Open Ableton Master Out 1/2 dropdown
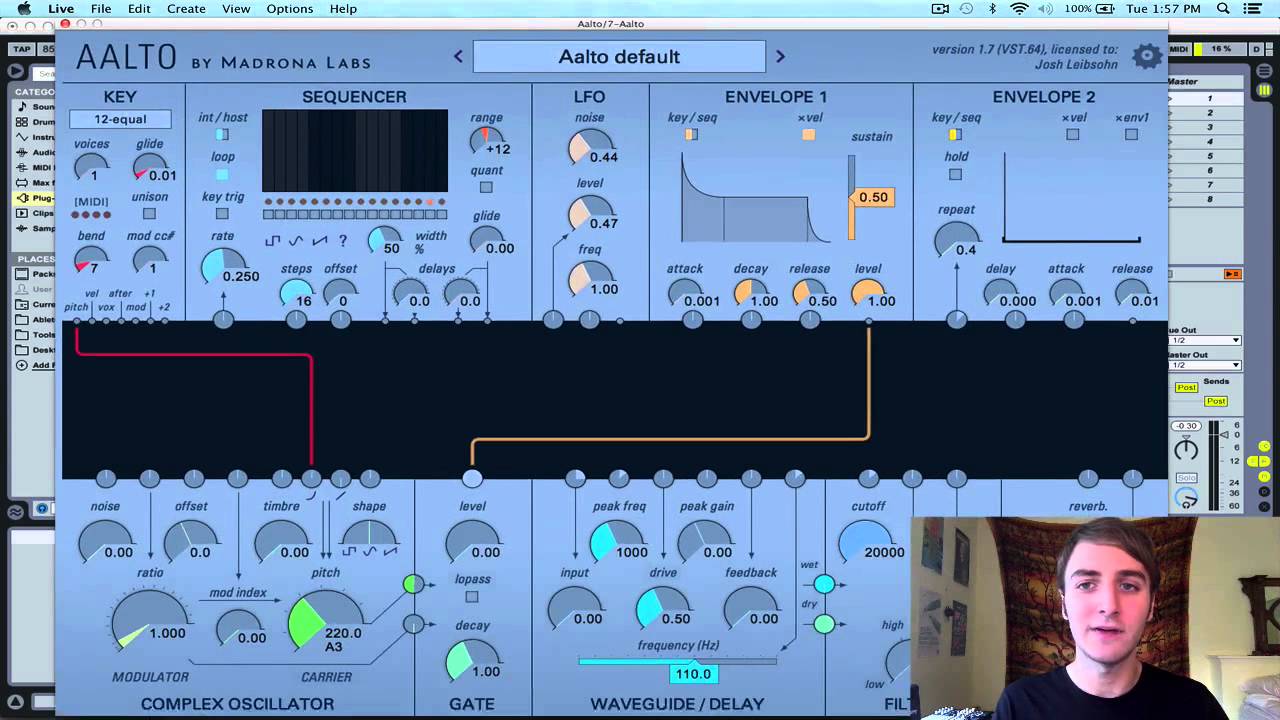1280x720 pixels. click(1205, 365)
